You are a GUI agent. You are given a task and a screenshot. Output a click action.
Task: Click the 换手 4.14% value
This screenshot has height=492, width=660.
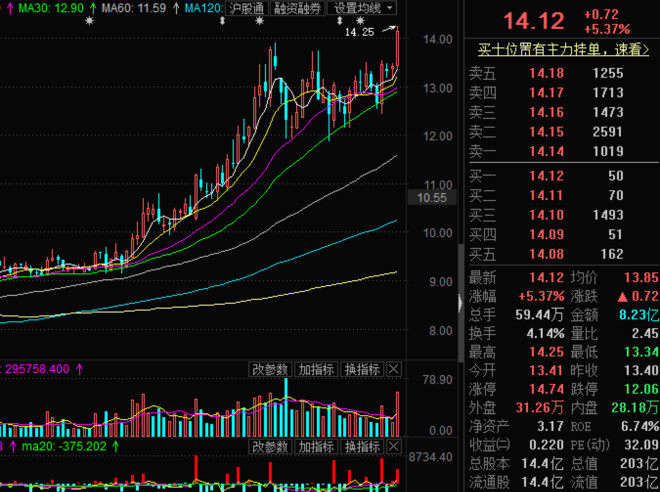point(545,333)
